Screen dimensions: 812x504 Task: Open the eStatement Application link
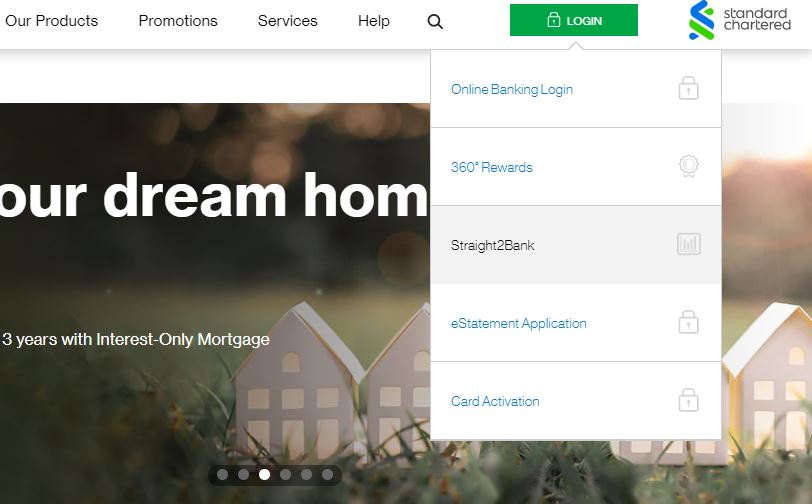(x=519, y=323)
